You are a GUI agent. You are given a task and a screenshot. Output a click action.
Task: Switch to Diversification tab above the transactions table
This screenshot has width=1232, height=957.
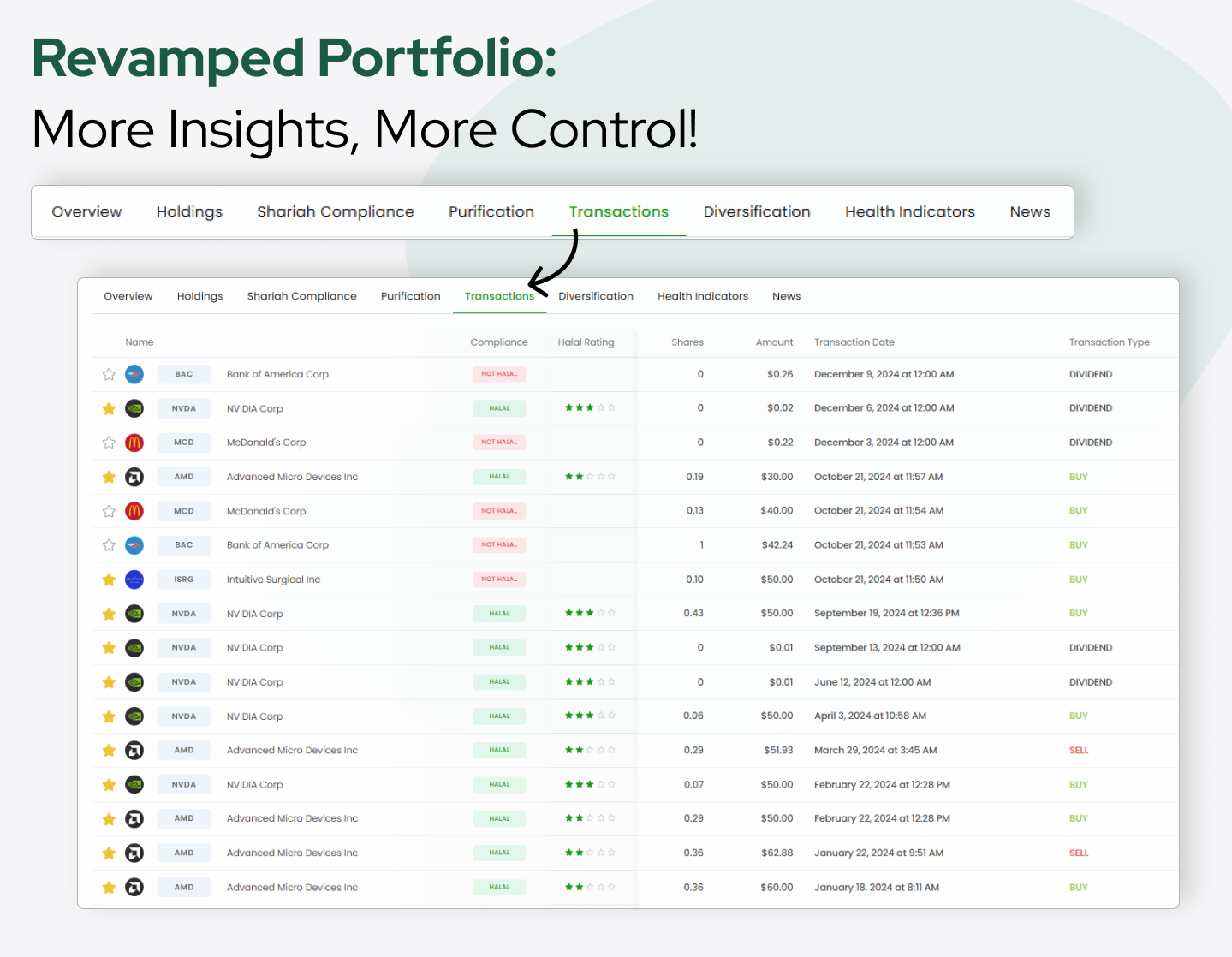(x=596, y=296)
